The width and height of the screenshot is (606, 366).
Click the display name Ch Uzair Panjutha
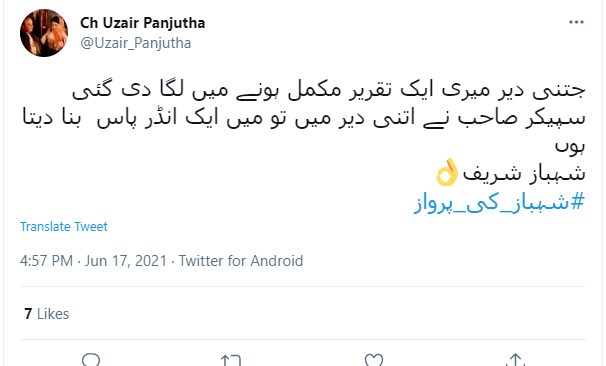[x=142, y=23]
